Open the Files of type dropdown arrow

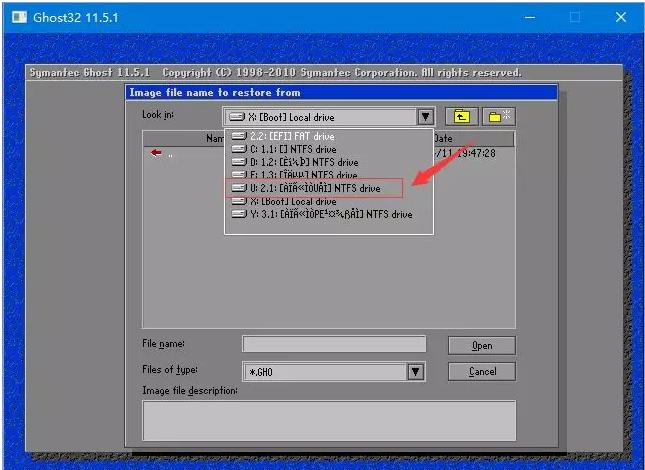coord(415,372)
